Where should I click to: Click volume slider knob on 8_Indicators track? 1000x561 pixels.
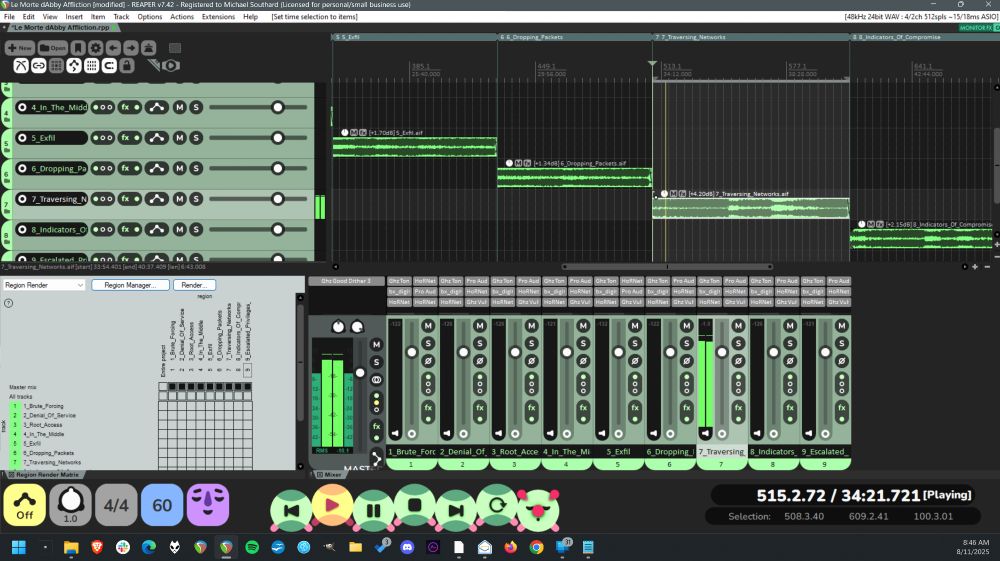tap(277, 230)
